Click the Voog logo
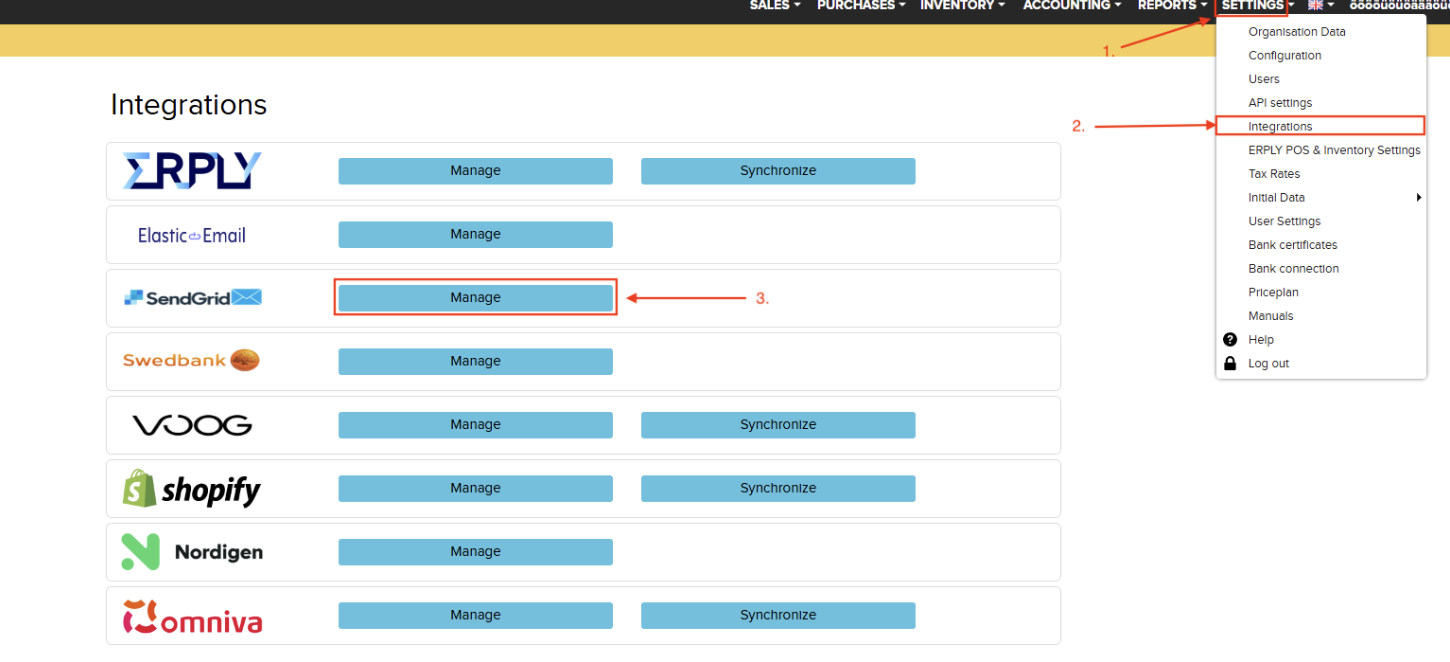This screenshot has height=662, width=1450. 192,425
